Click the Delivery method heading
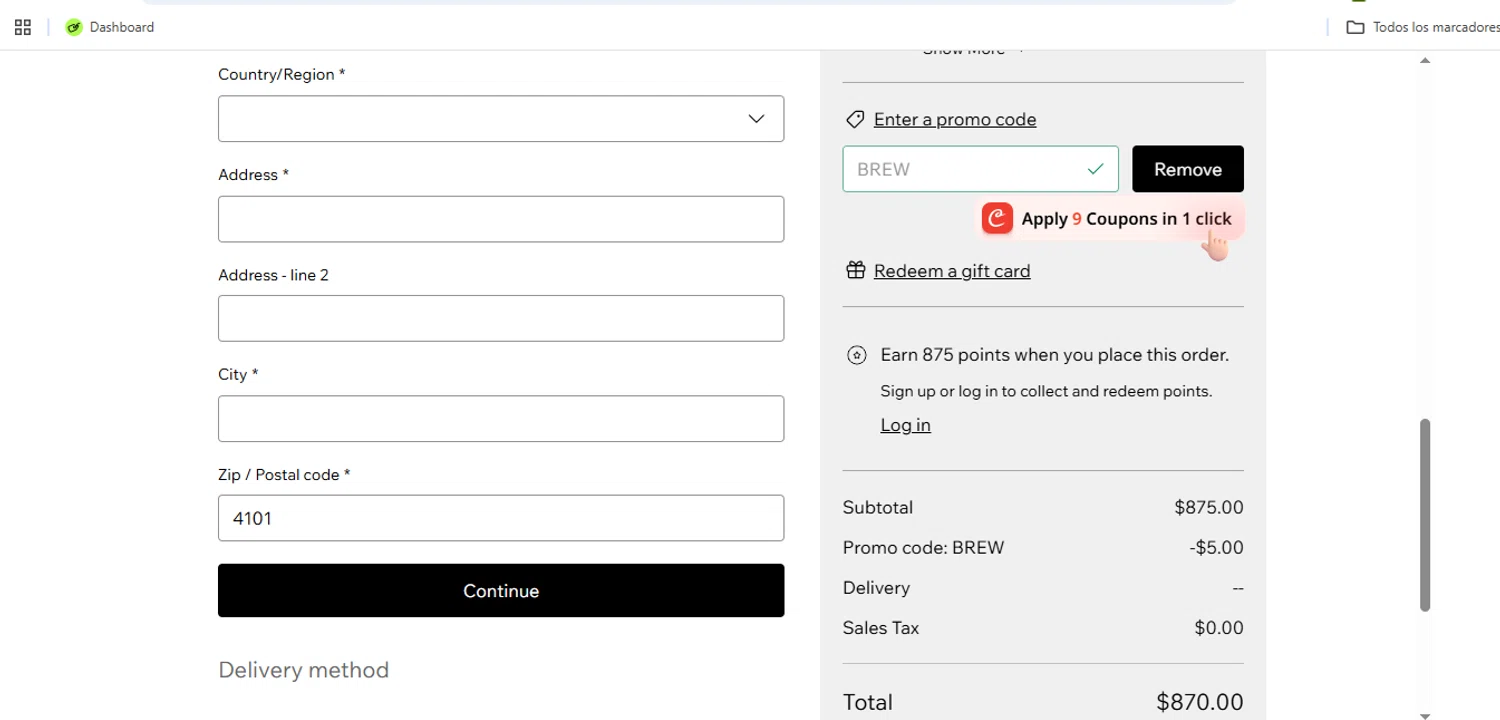Image resolution: width=1500 pixels, height=720 pixels. point(304,670)
